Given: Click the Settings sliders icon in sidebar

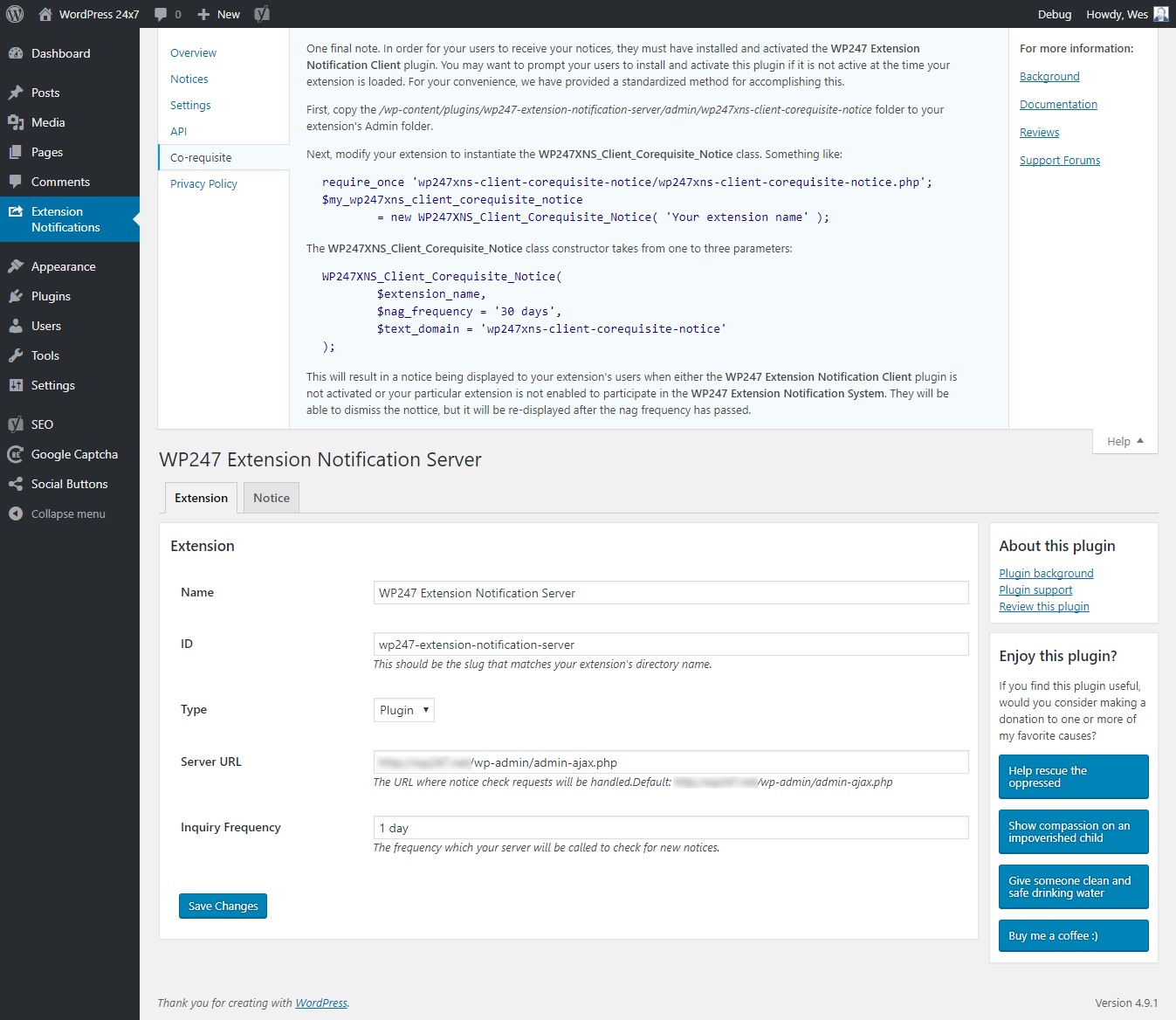Looking at the screenshot, I should (16, 385).
